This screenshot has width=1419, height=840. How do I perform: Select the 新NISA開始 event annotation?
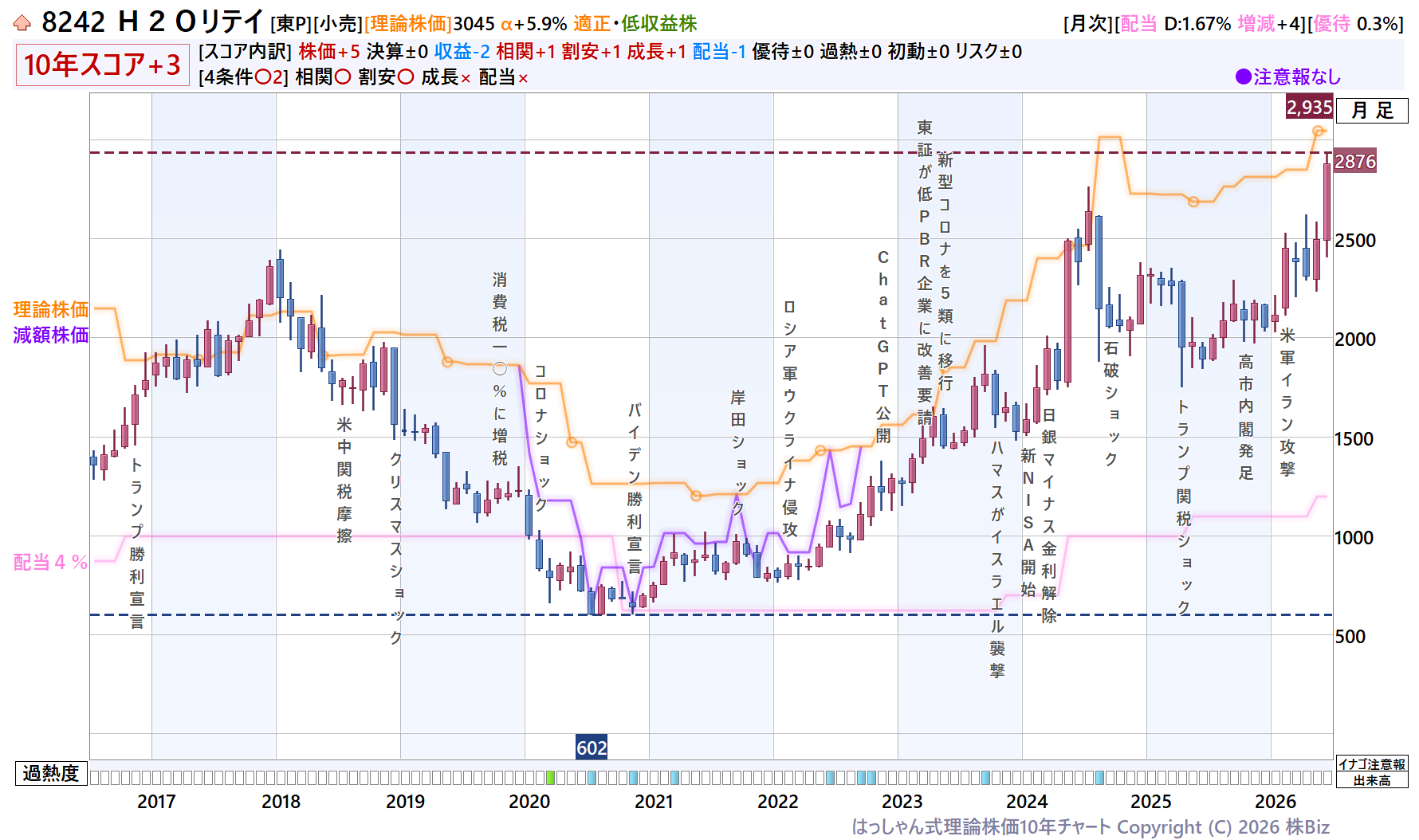1028,522
